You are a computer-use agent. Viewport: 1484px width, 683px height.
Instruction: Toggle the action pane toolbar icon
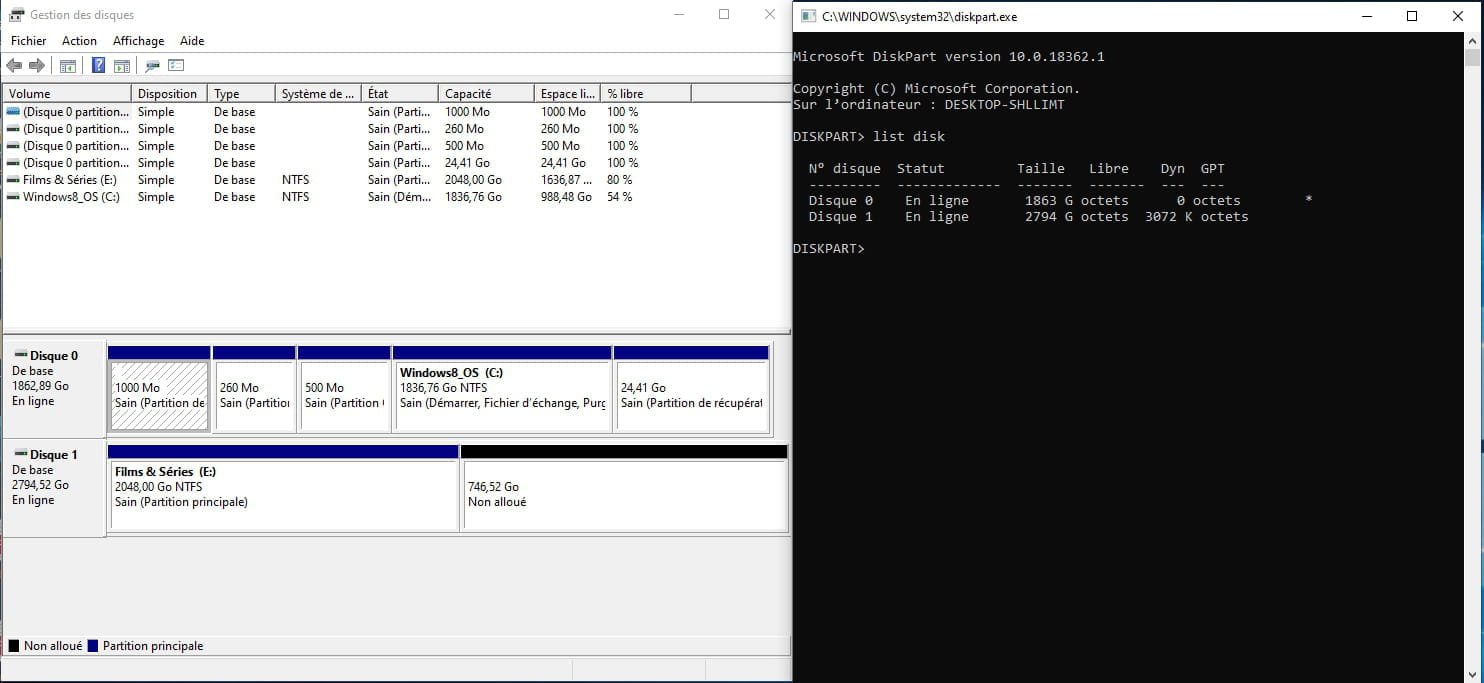pos(122,66)
